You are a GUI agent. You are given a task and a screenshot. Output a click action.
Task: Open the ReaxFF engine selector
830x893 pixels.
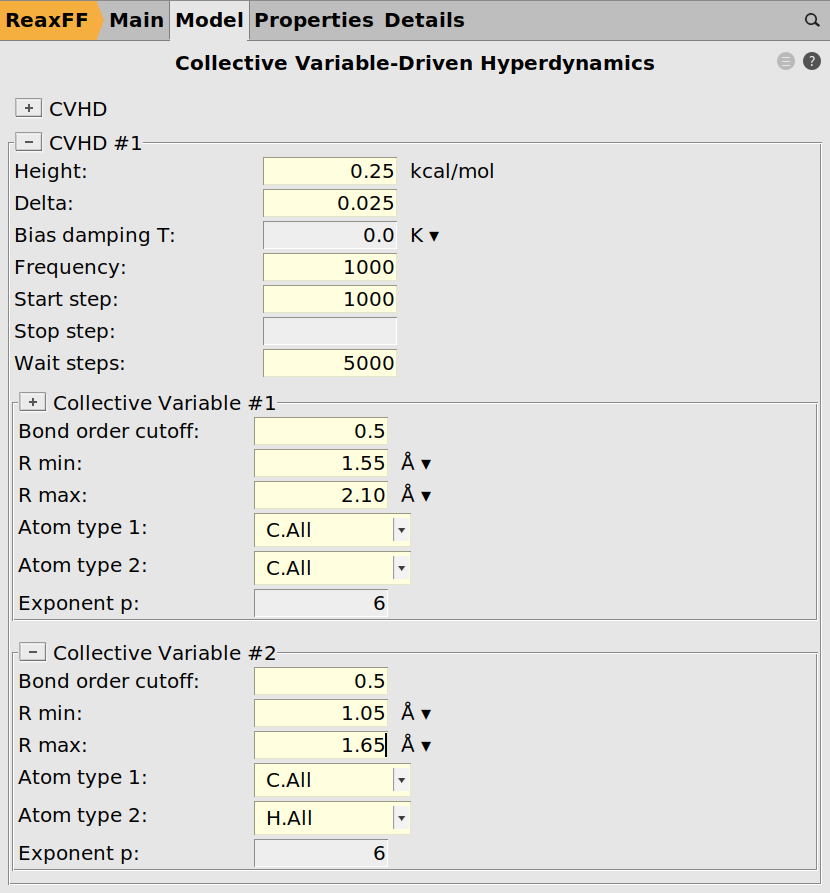point(50,20)
